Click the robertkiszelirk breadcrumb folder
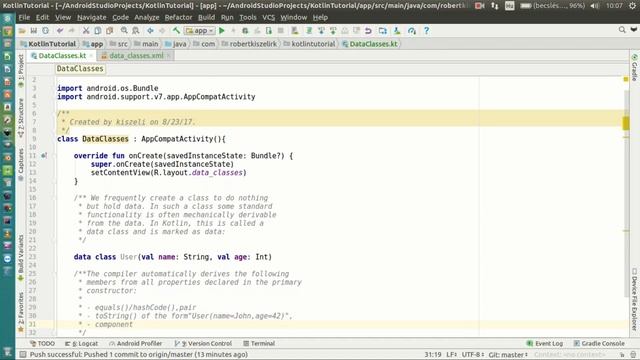Viewport: 640px width, 360px height. click(x=249, y=44)
